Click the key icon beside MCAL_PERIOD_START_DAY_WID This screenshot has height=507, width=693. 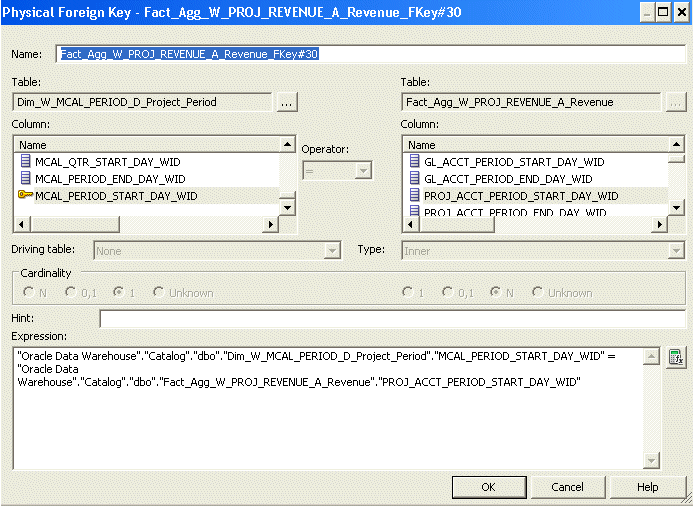coord(25,195)
